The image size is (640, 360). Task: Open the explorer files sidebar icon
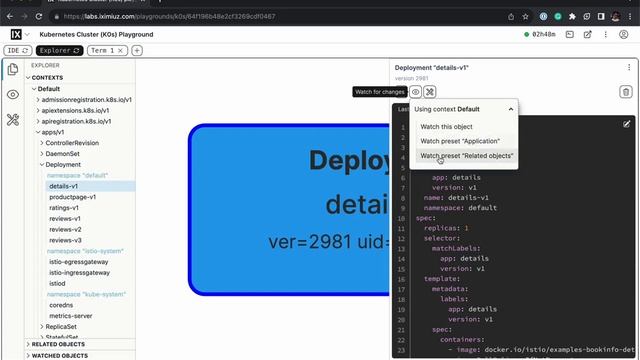tap(13, 69)
